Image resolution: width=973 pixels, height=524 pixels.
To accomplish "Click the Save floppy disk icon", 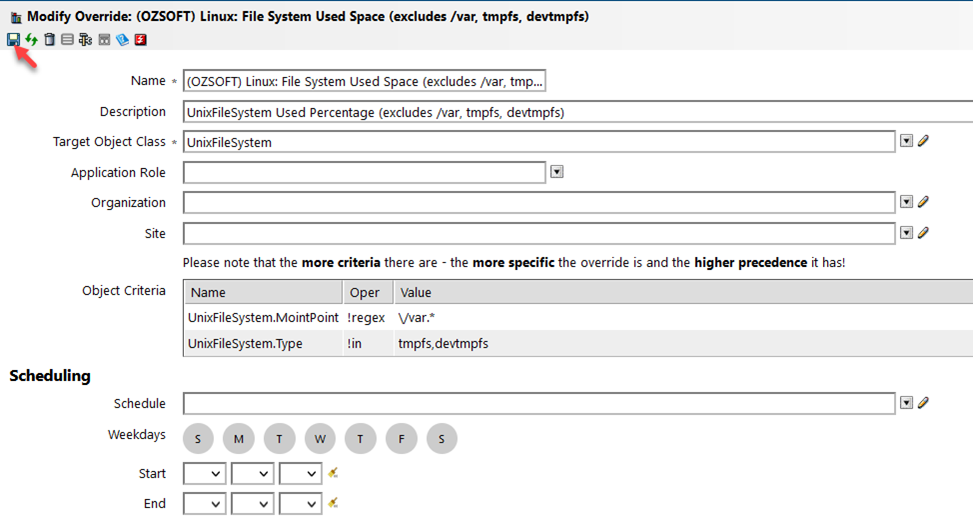I will (13, 39).
